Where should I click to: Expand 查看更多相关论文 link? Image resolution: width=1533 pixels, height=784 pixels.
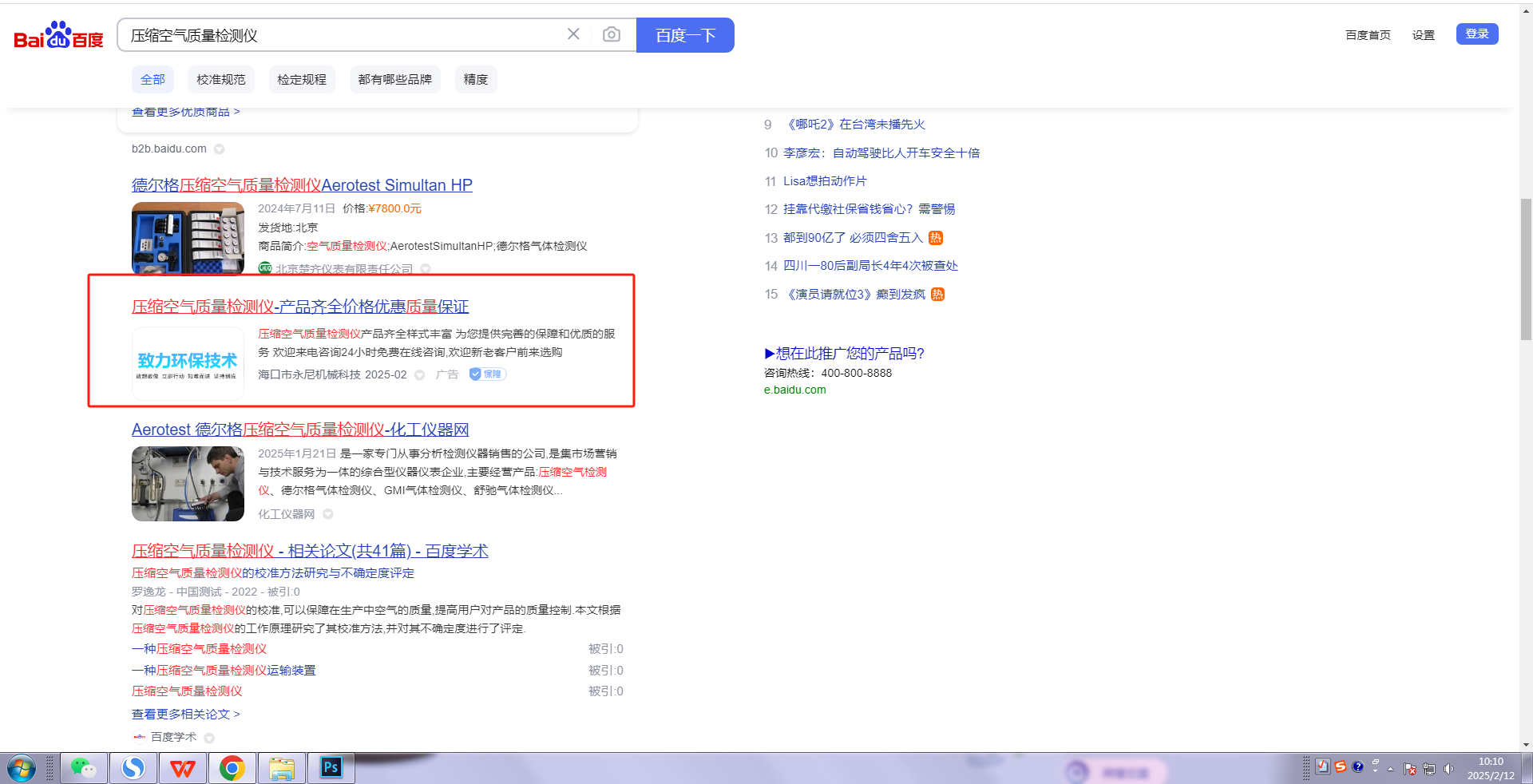click(x=185, y=715)
